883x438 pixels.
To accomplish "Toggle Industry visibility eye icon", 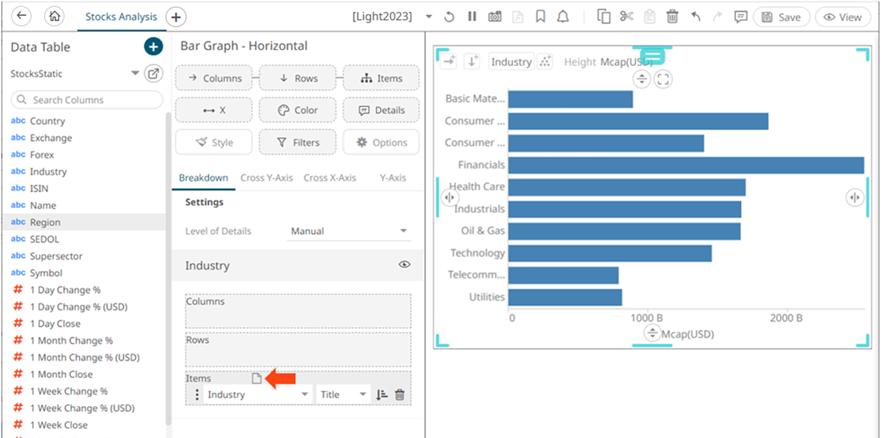I will [405, 265].
